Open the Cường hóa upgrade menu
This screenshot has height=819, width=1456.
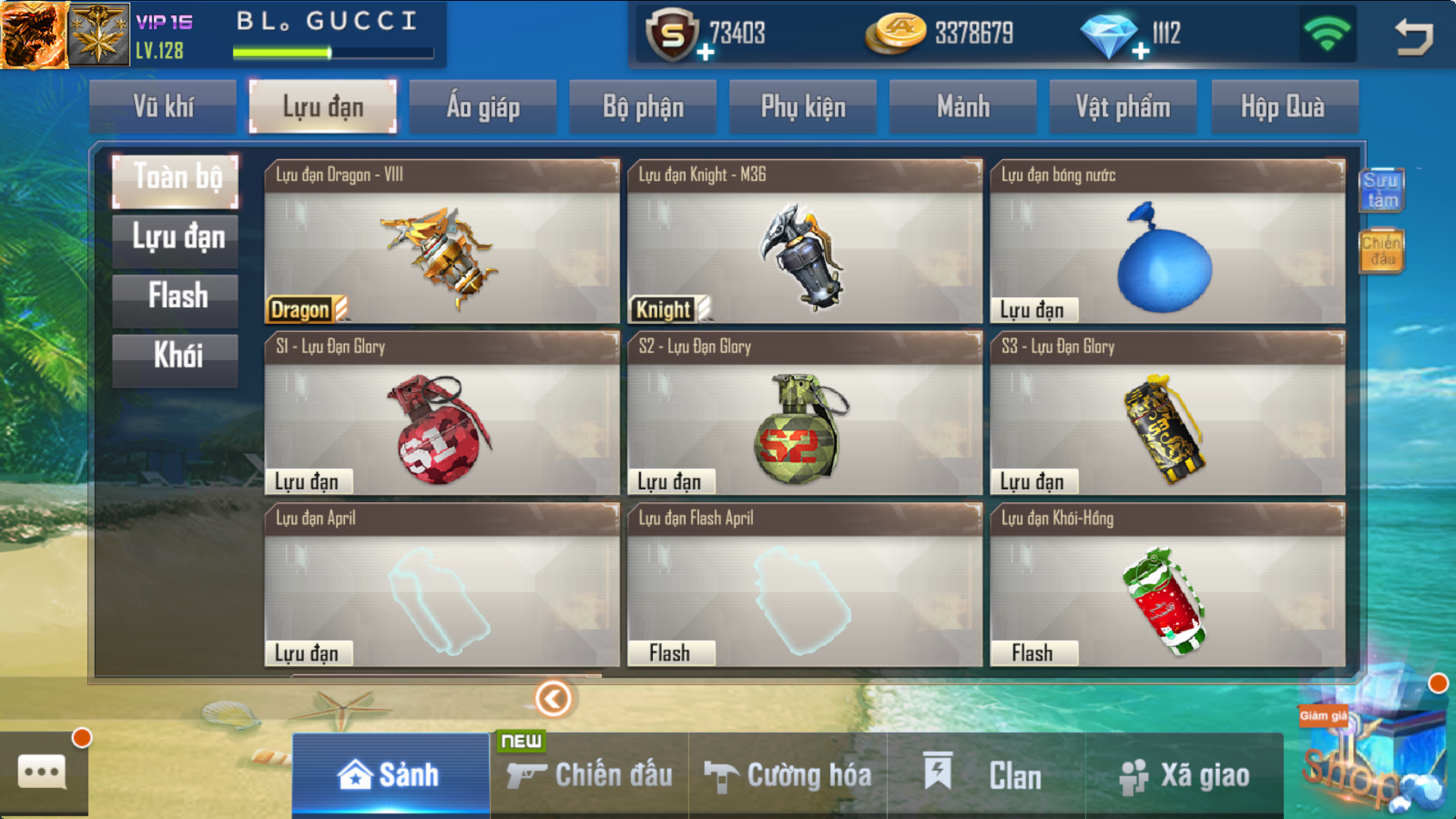pyautogui.click(x=788, y=775)
